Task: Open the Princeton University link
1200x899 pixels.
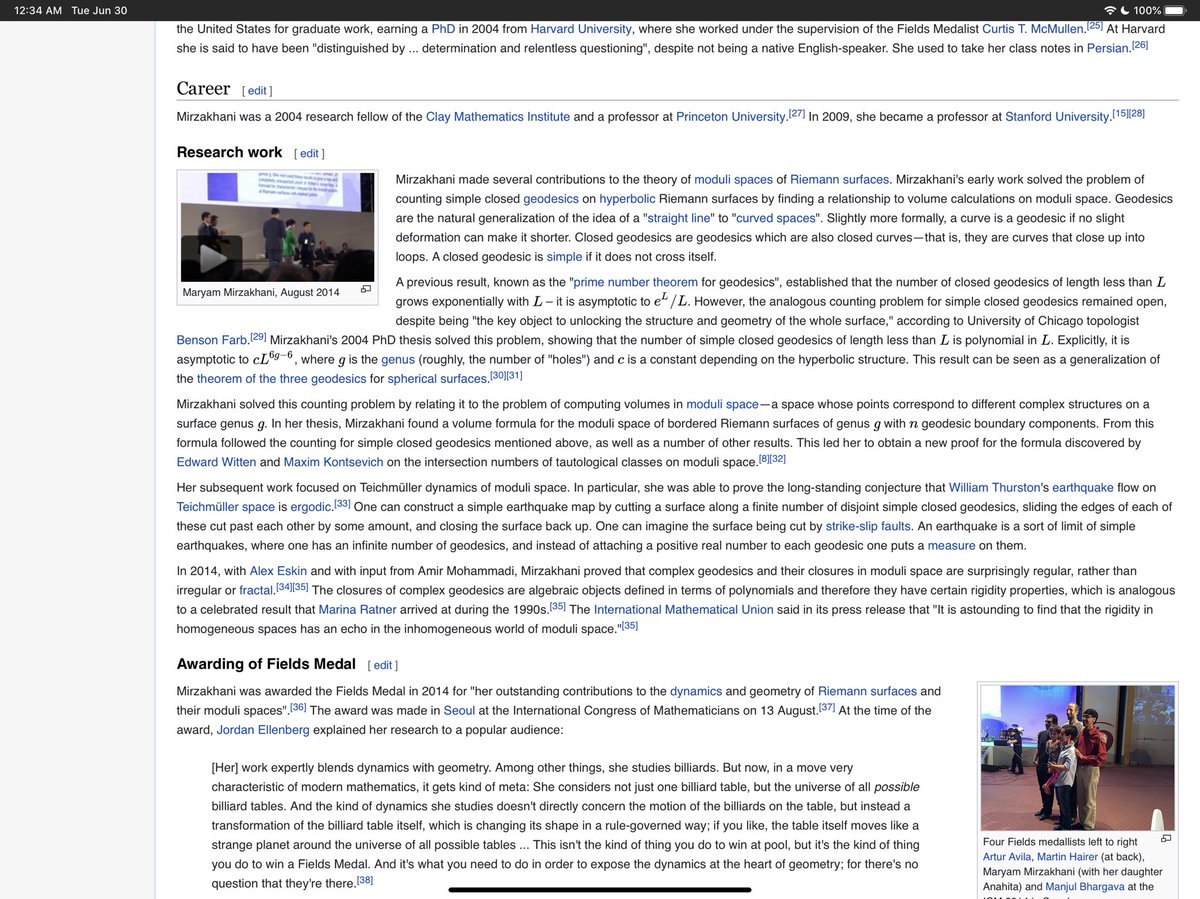Action: (x=731, y=116)
